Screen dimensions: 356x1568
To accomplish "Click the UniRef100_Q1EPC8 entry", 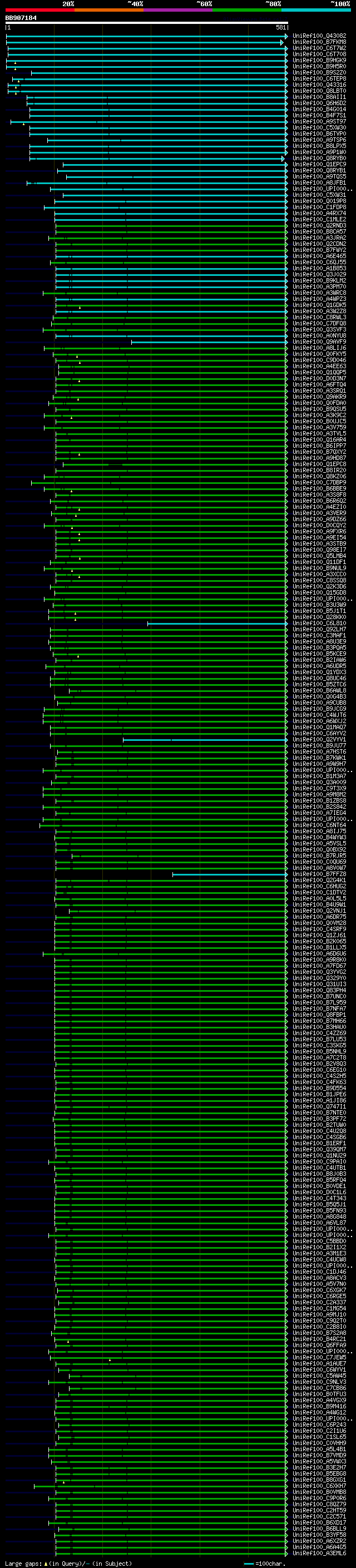I will click(x=319, y=464).
